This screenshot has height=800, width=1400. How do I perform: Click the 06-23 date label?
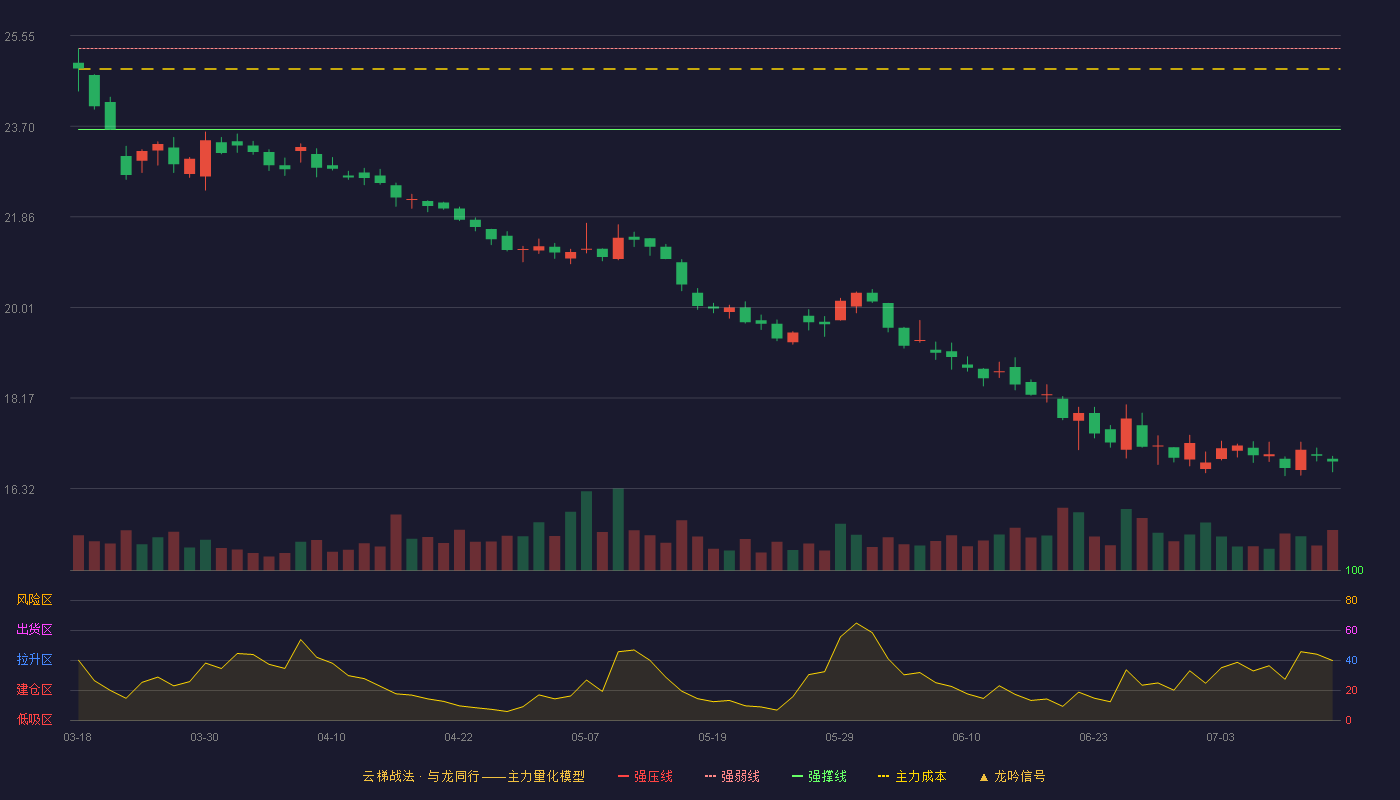pos(1093,737)
